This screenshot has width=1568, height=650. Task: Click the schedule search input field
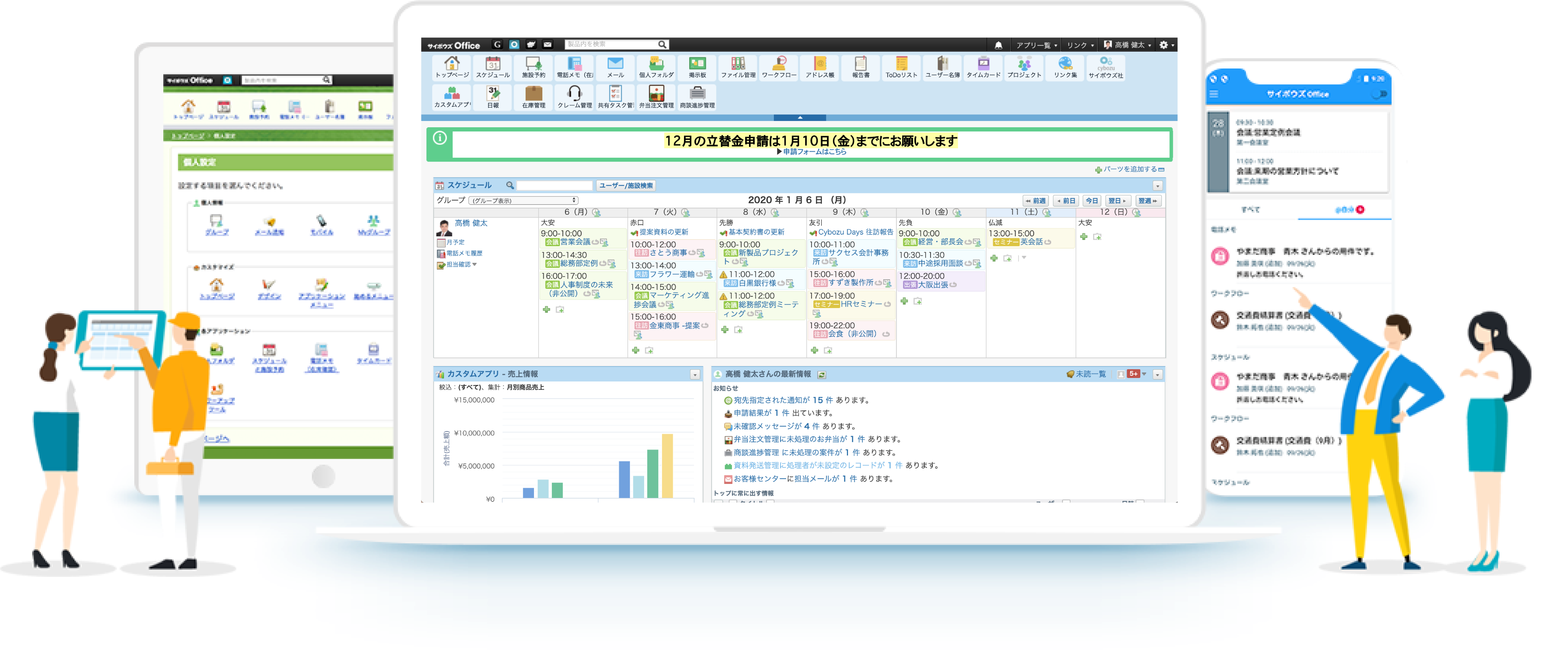tap(554, 186)
